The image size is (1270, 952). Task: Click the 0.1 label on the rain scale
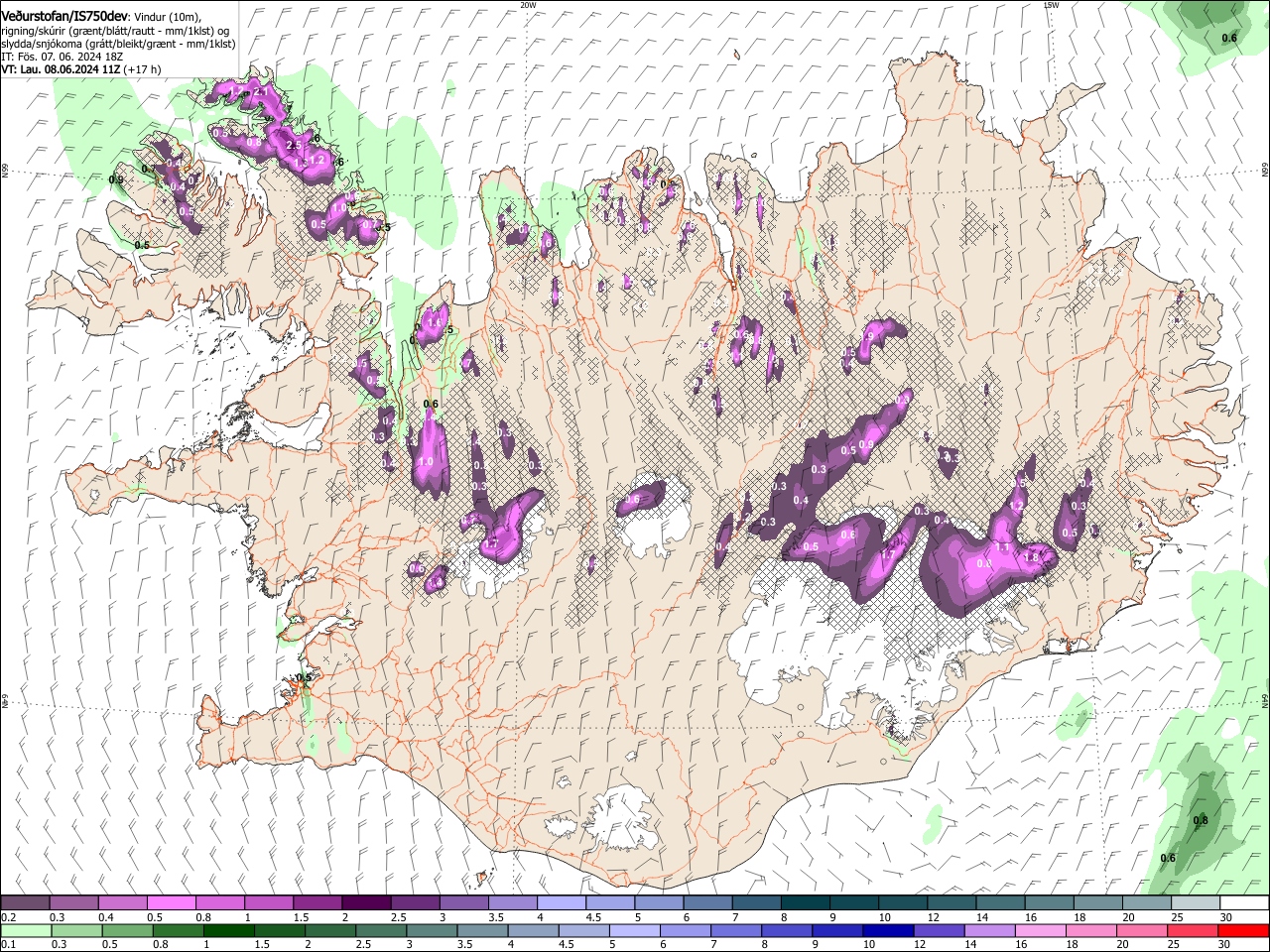[8, 944]
